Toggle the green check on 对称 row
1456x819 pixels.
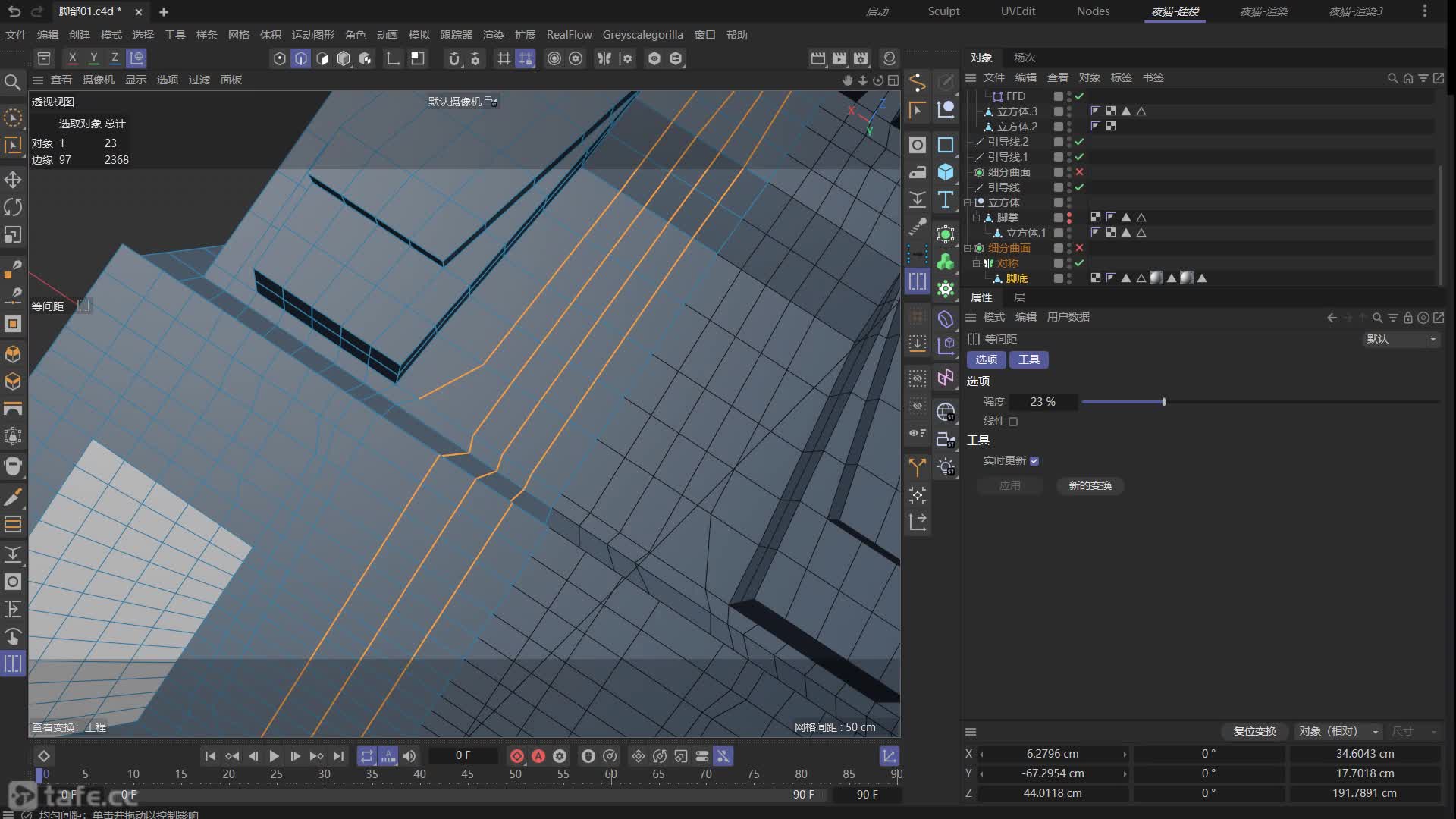click(x=1079, y=263)
